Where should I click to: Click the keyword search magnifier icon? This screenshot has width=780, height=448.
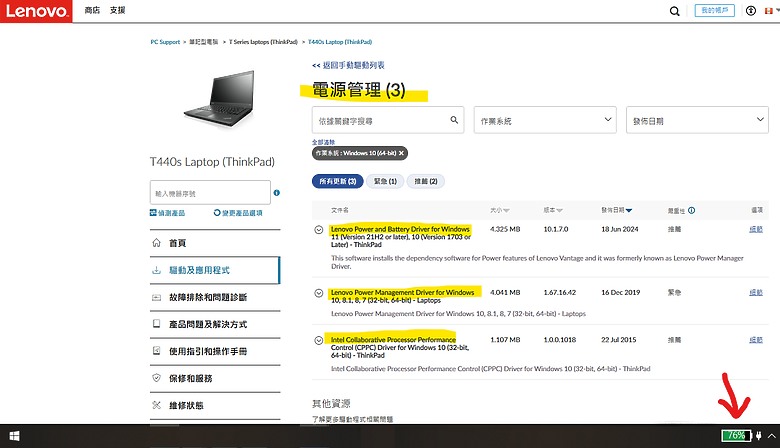[x=454, y=120]
